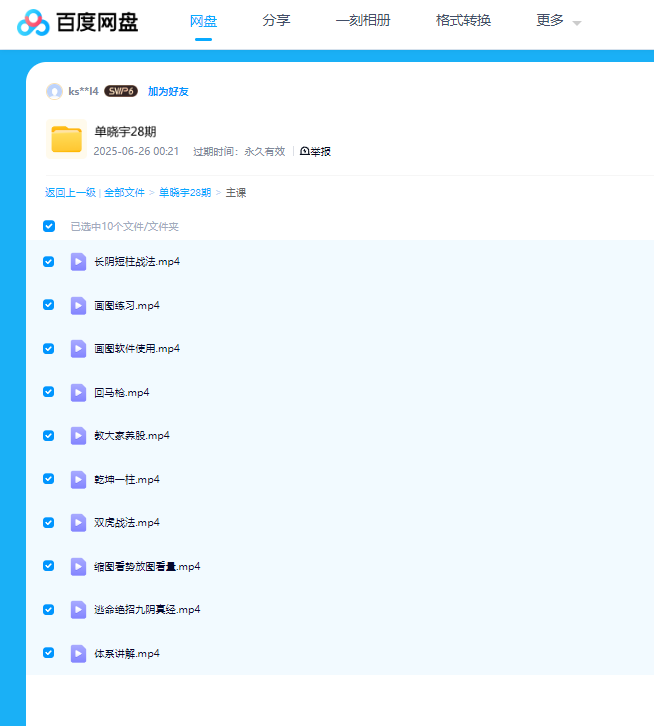Click video icon for 长阴短柱战法.mp4
This screenshot has width=654, height=726.
pos(78,262)
